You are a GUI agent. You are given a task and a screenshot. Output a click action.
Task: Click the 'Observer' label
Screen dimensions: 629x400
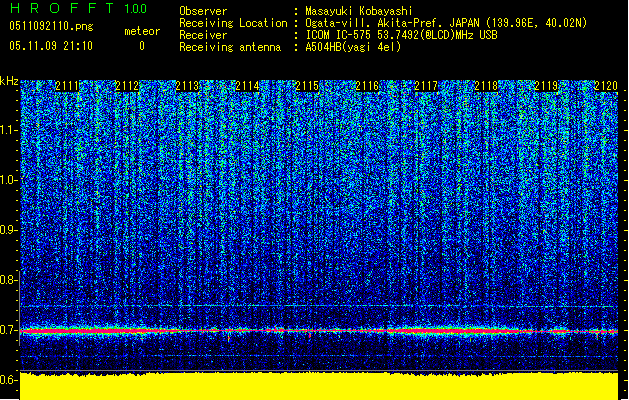pyautogui.click(x=203, y=11)
